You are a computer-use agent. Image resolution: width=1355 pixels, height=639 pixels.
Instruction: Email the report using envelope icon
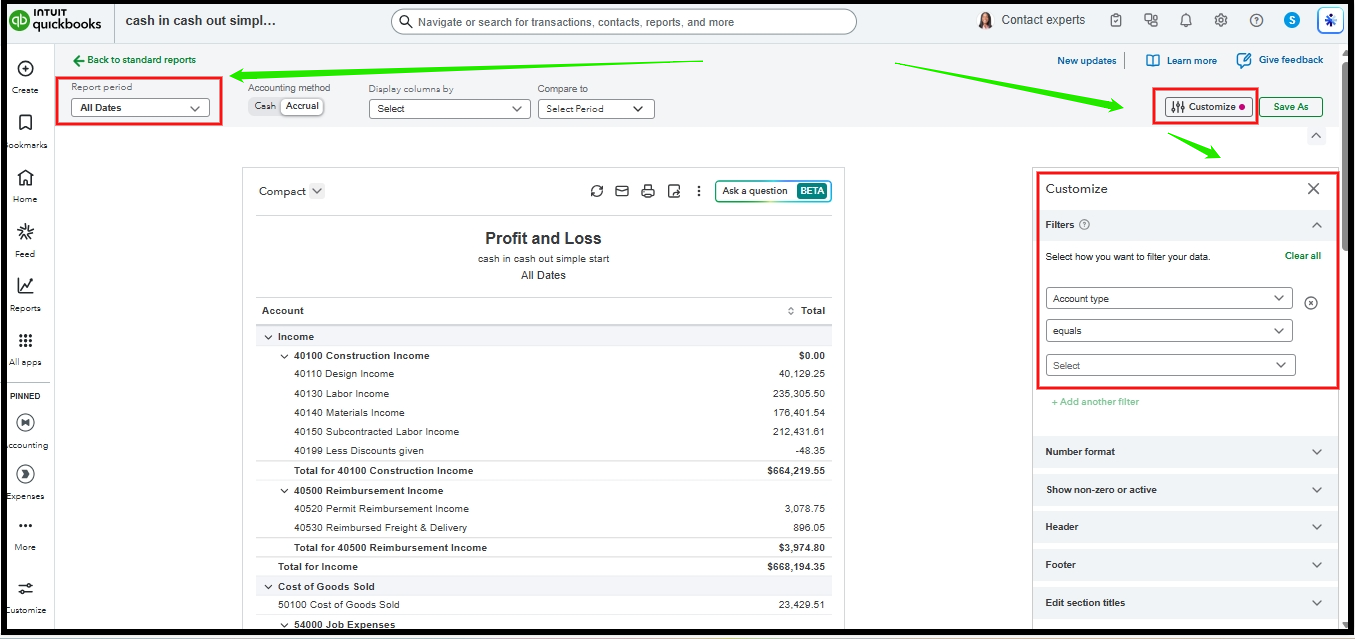[x=622, y=191]
